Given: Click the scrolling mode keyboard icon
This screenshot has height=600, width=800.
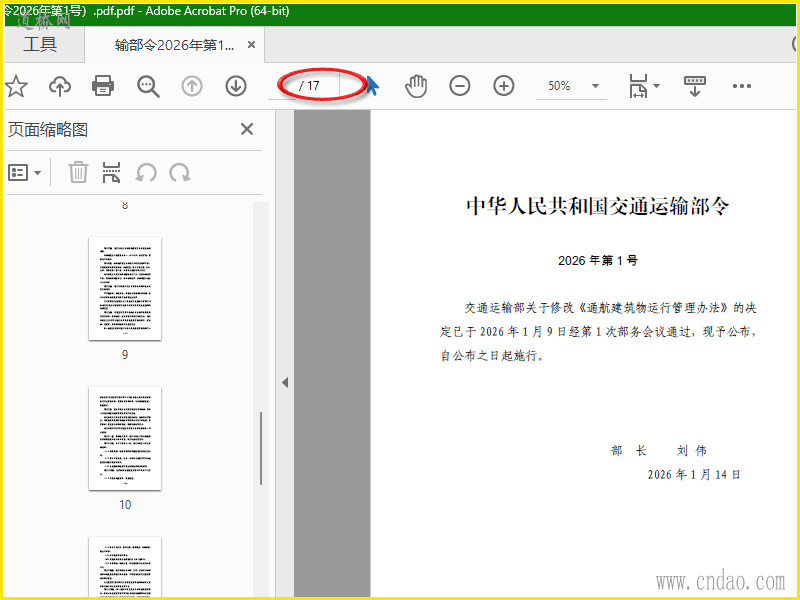Looking at the screenshot, I should [694, 86].
